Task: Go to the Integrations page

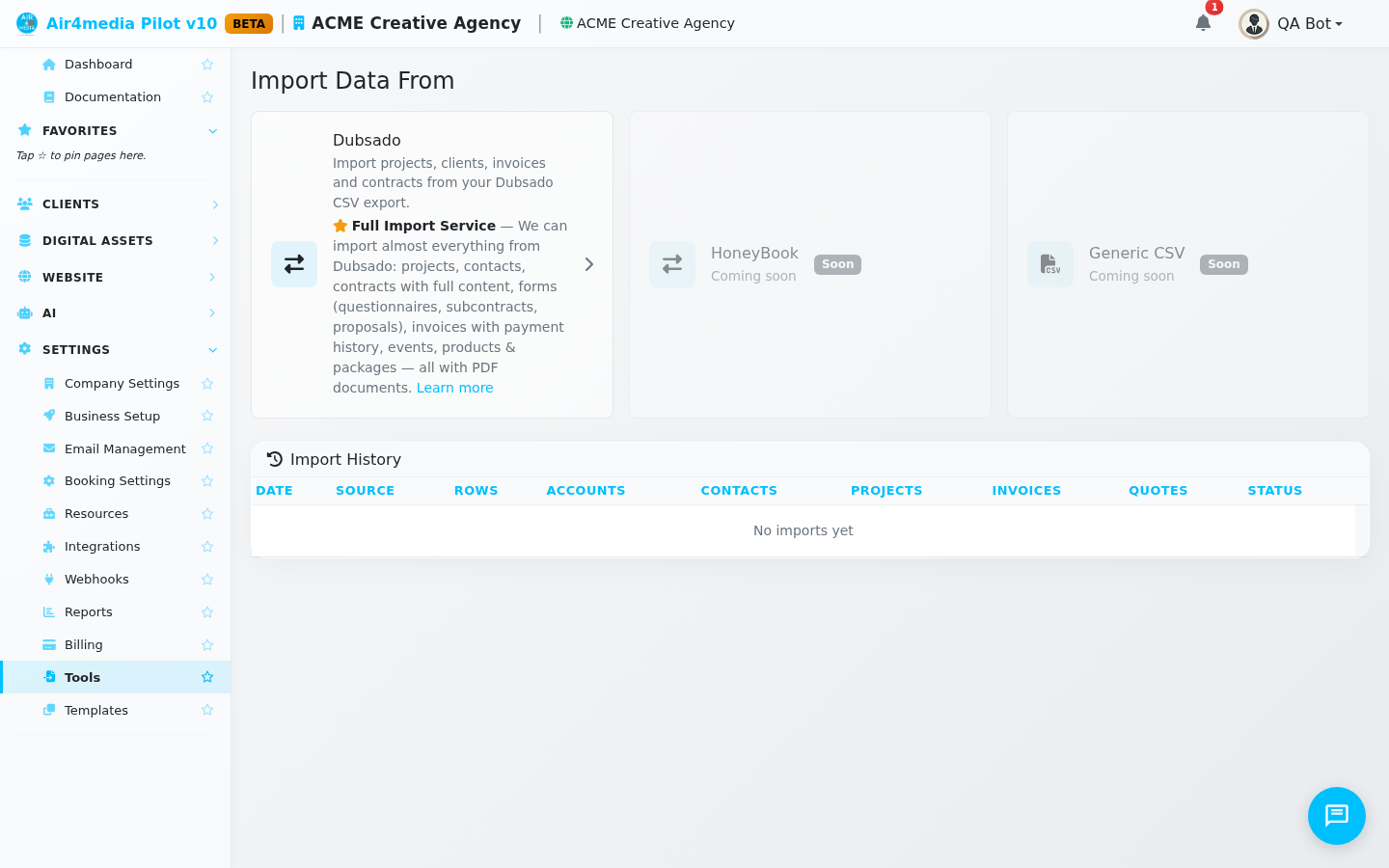Action: (x=102, y=547)
